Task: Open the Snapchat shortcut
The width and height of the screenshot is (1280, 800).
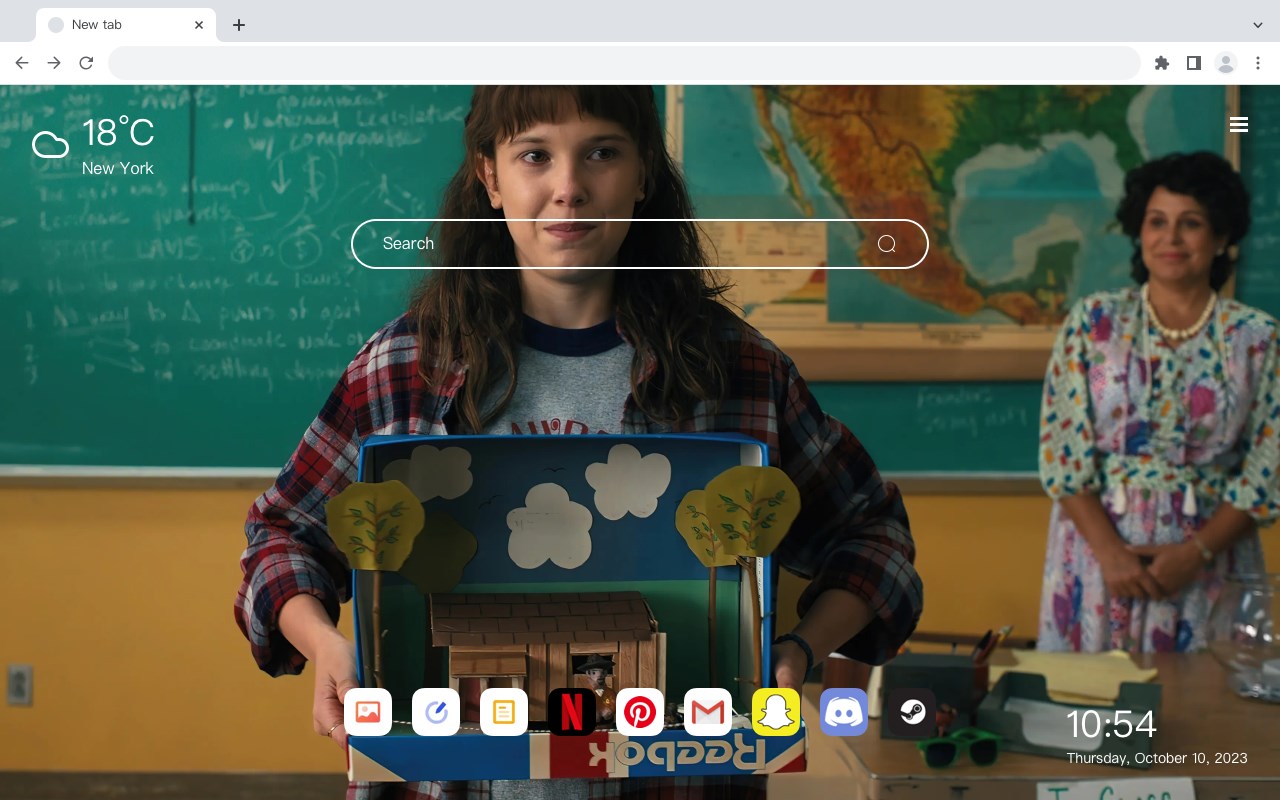Action: click(x=776, y=712)
